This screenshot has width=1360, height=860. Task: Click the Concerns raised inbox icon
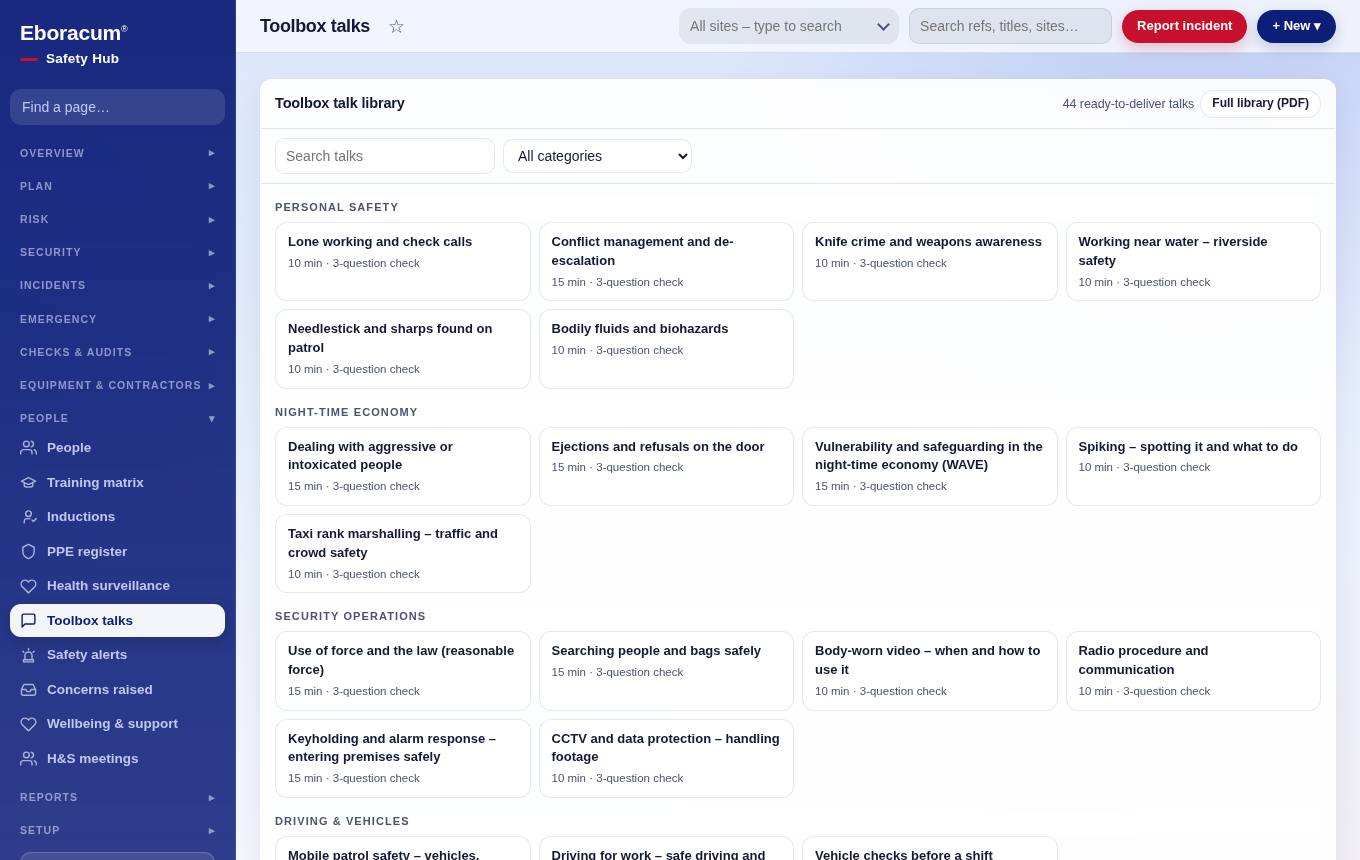28,690
